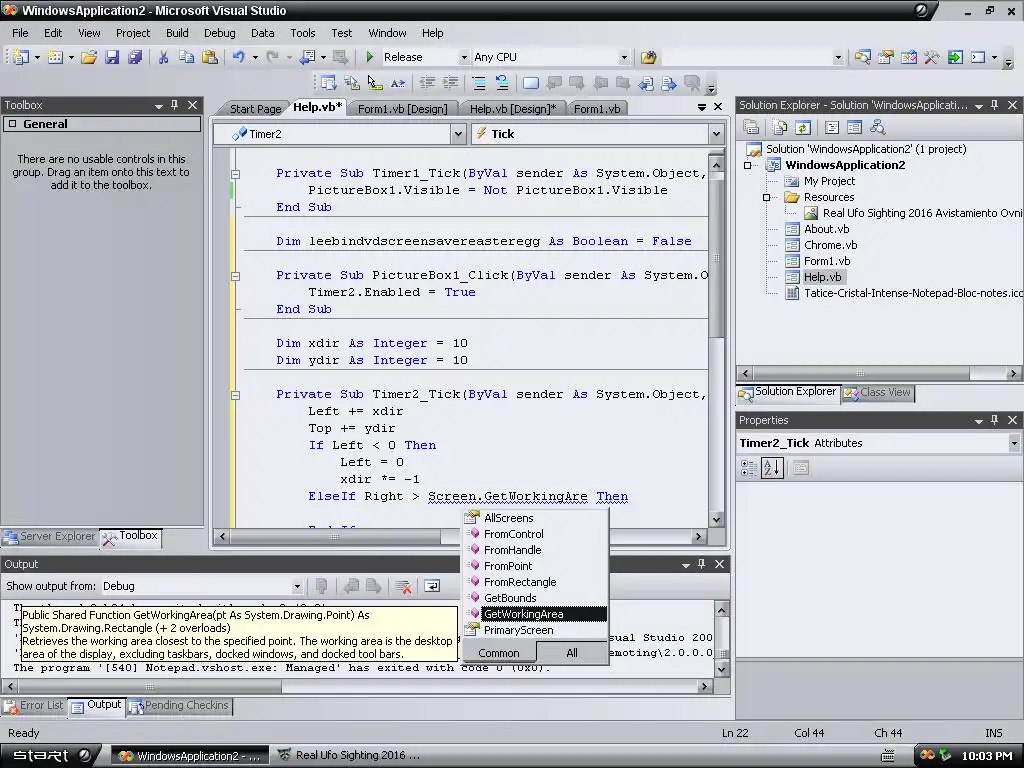Image resolution: width=1024 pixels, height=768 pixels.
Task: Collapse the Timer2_Tick sub outline
Action: click(235, 395)
